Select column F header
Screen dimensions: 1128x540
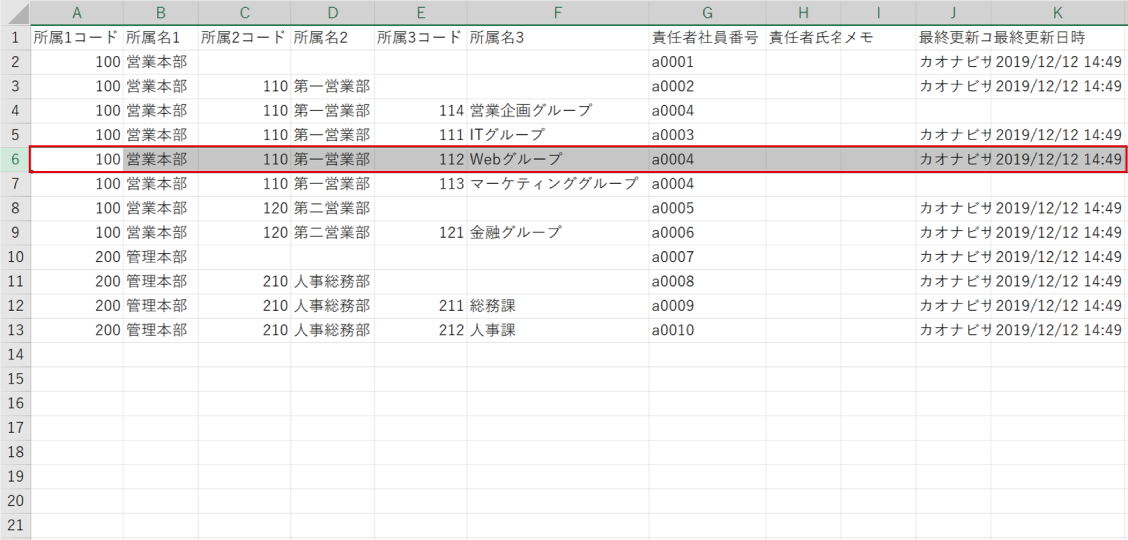click(557, 13)
